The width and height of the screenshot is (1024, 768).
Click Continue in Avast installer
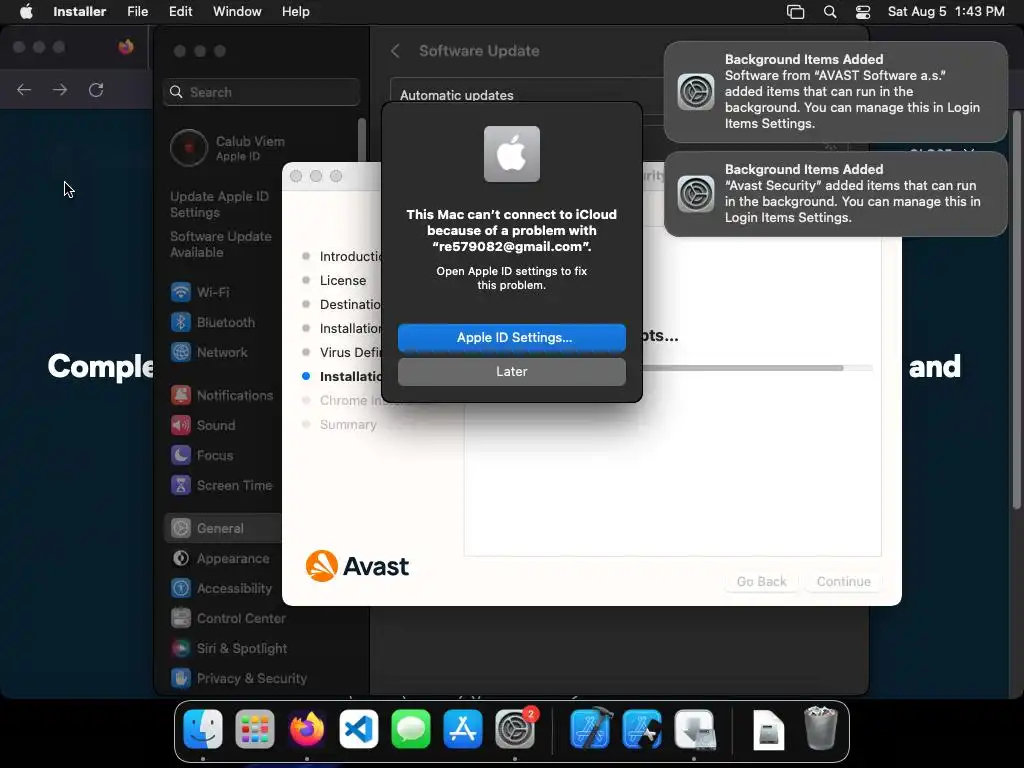843,581
